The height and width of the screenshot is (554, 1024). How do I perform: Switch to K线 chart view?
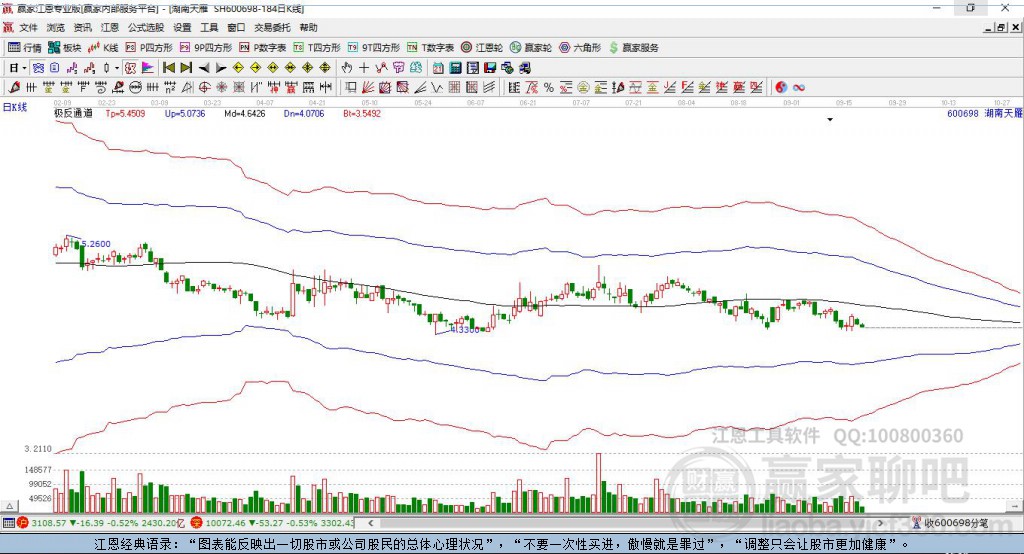click(x=103, y=48)
